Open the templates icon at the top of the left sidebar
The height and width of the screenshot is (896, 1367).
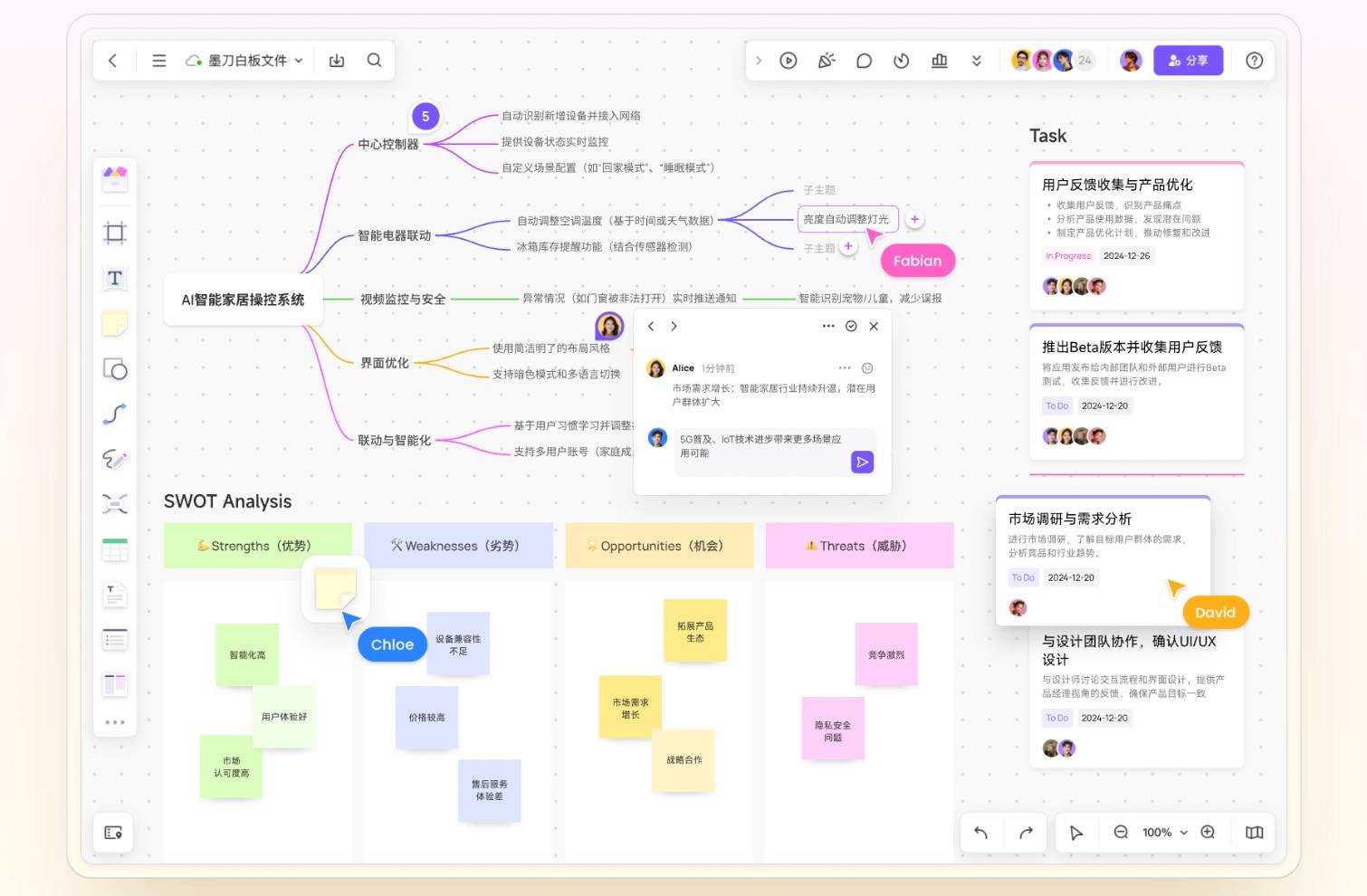(x=115, y=178)
